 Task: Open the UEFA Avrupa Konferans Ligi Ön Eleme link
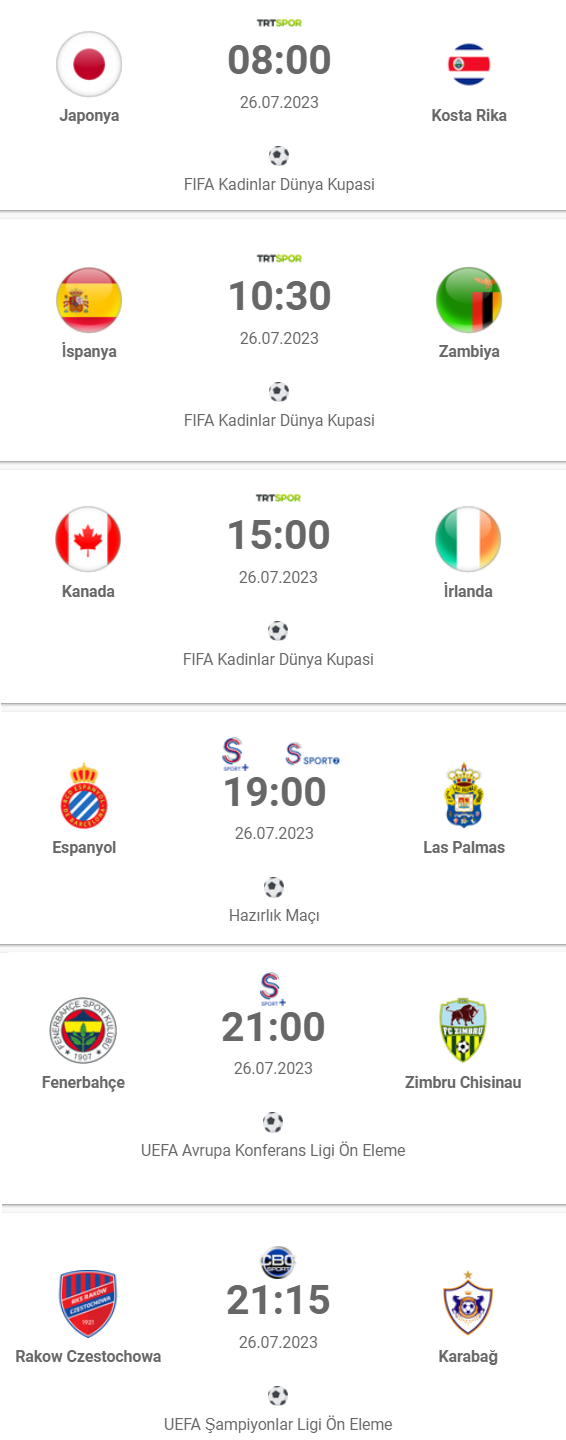pyautogui.click(x=273, y=1150)
